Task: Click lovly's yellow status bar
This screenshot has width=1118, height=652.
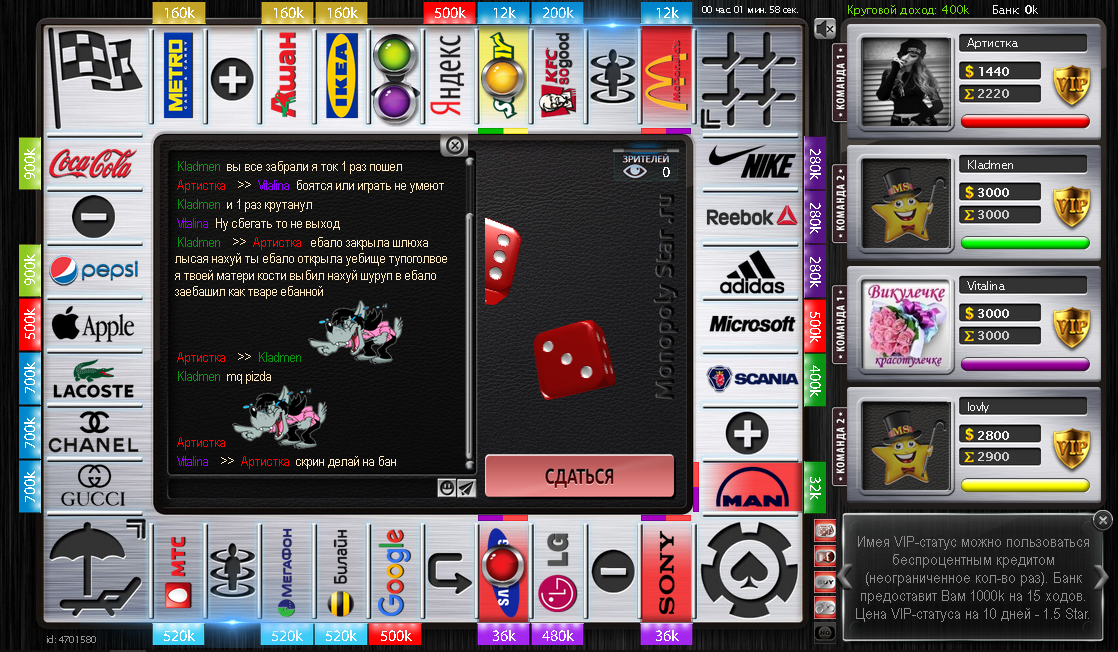Action: click(x=1025, y=485)
